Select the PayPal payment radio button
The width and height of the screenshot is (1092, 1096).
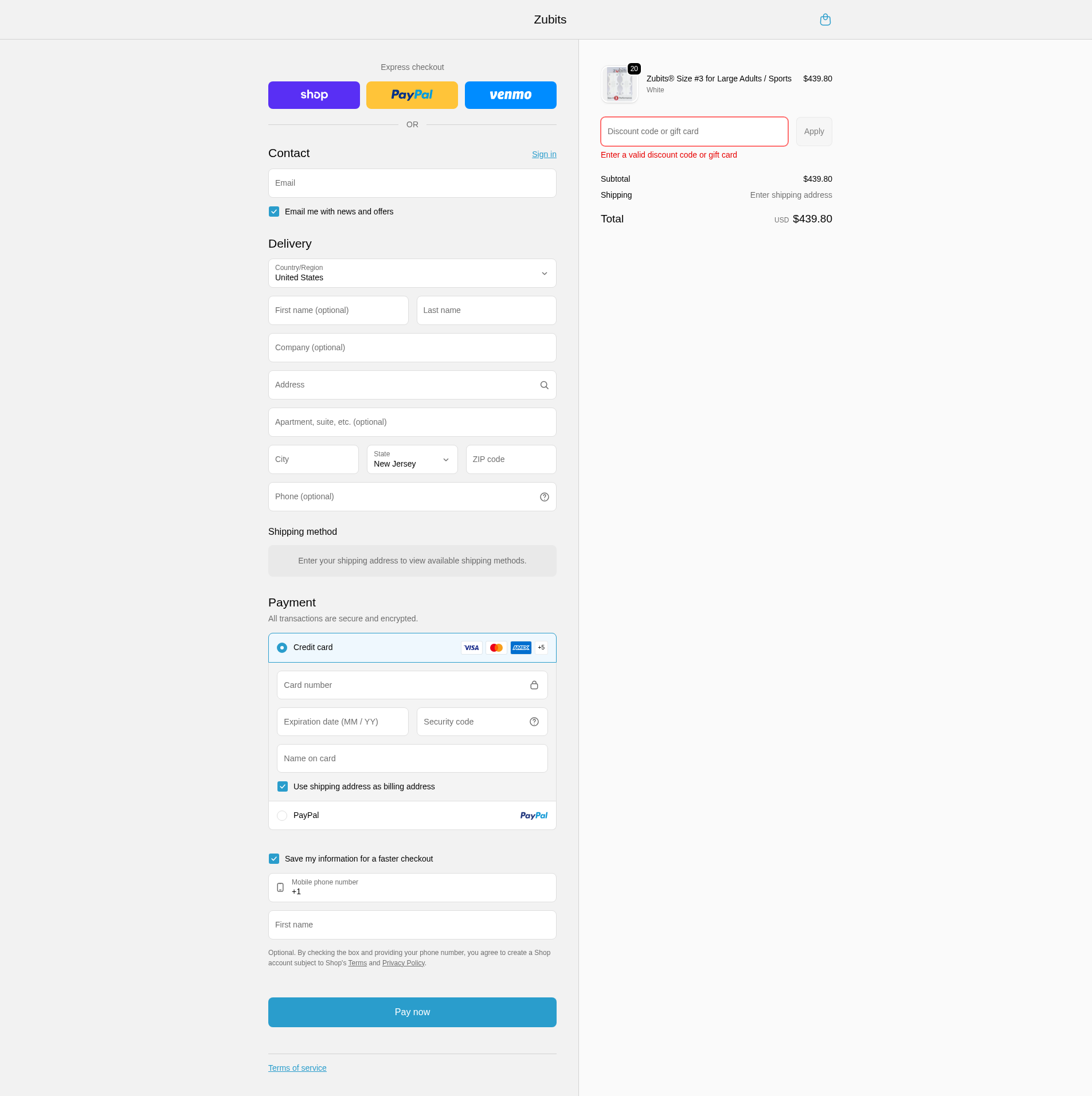282,816
